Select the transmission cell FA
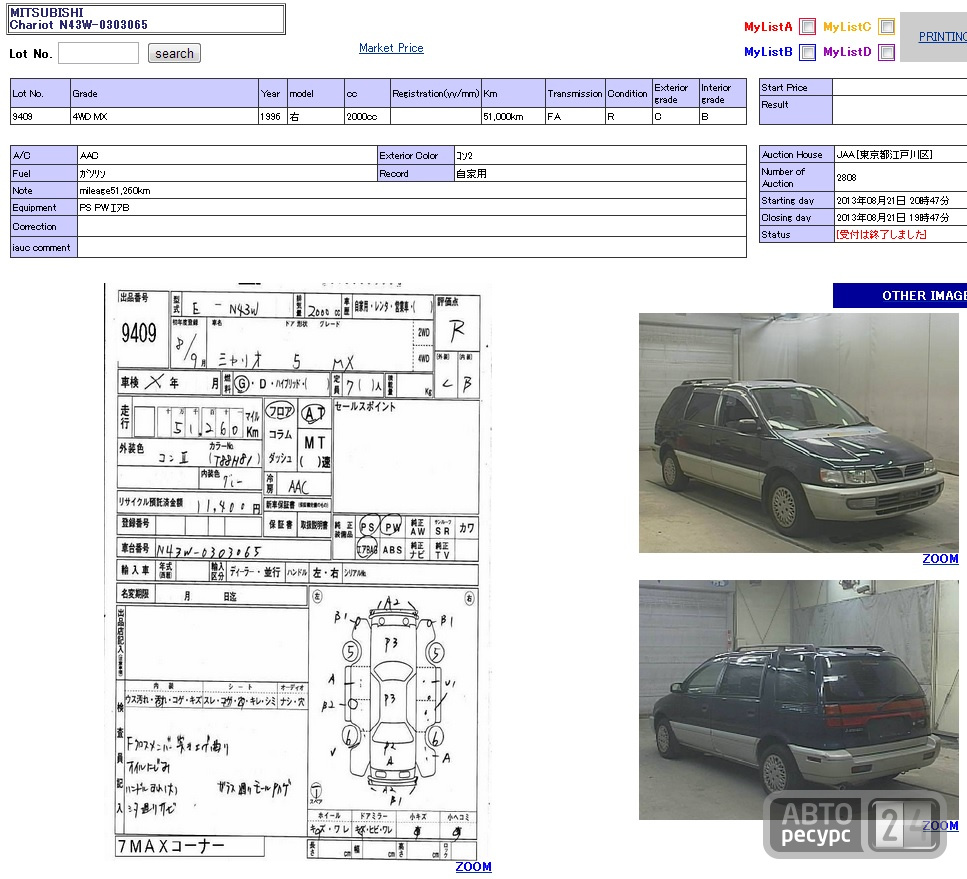 (x=575, y=117)
